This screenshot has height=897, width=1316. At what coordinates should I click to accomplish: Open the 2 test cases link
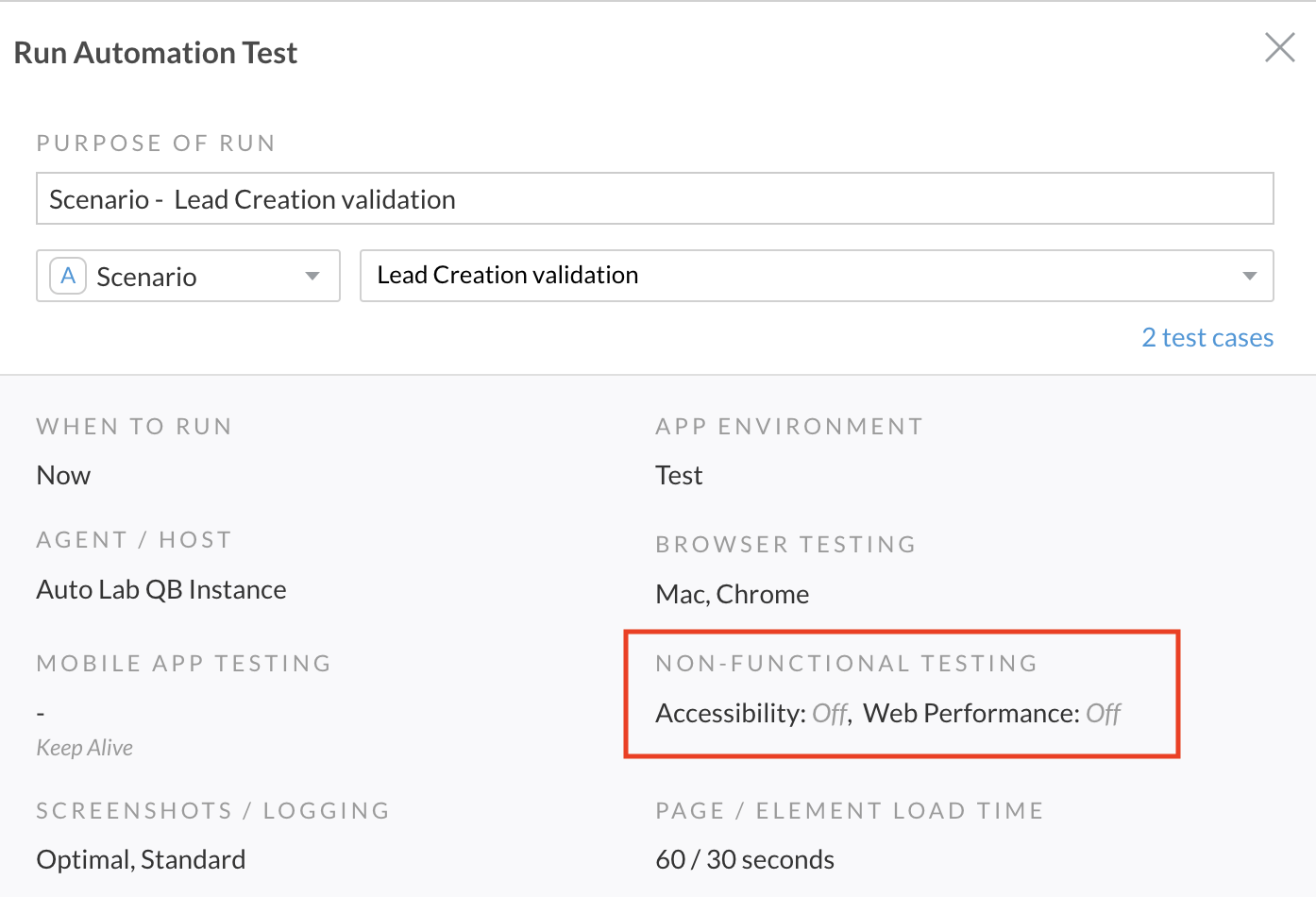coord(1207,338)
